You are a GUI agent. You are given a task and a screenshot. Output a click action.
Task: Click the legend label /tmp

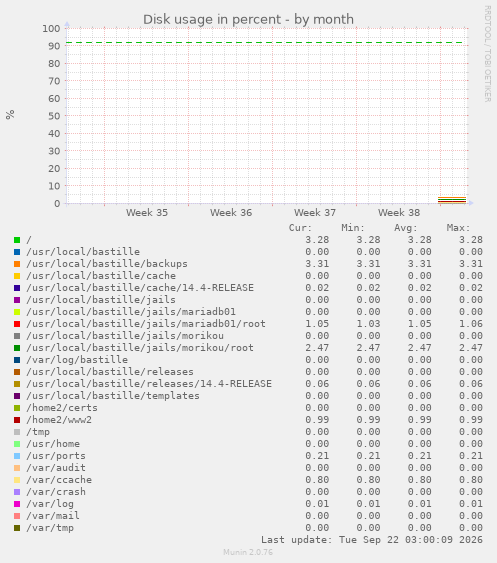tap(38, 432)
